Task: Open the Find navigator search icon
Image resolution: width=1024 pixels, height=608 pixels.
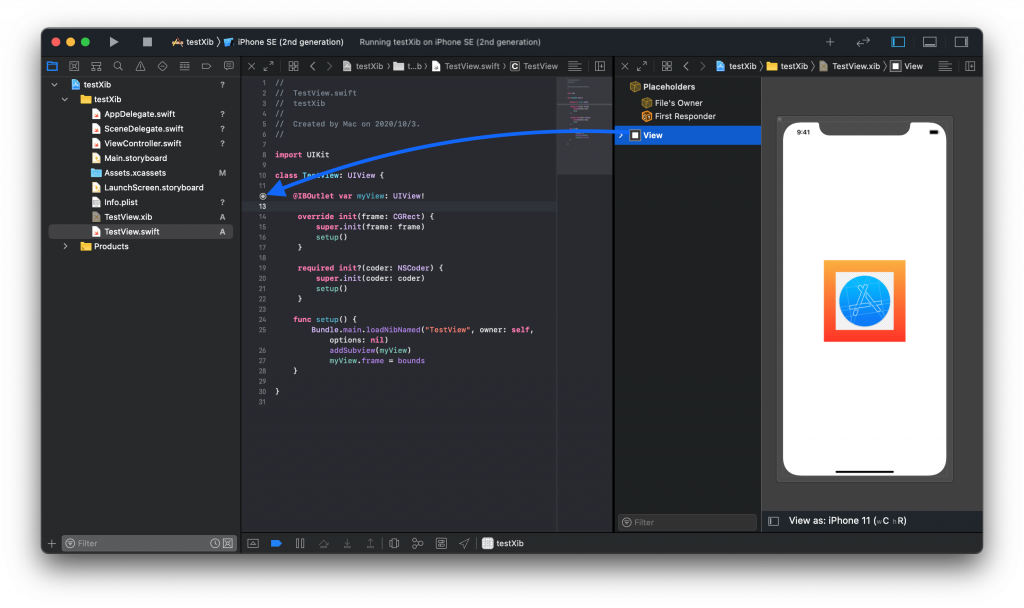Action: pos(118,66)
